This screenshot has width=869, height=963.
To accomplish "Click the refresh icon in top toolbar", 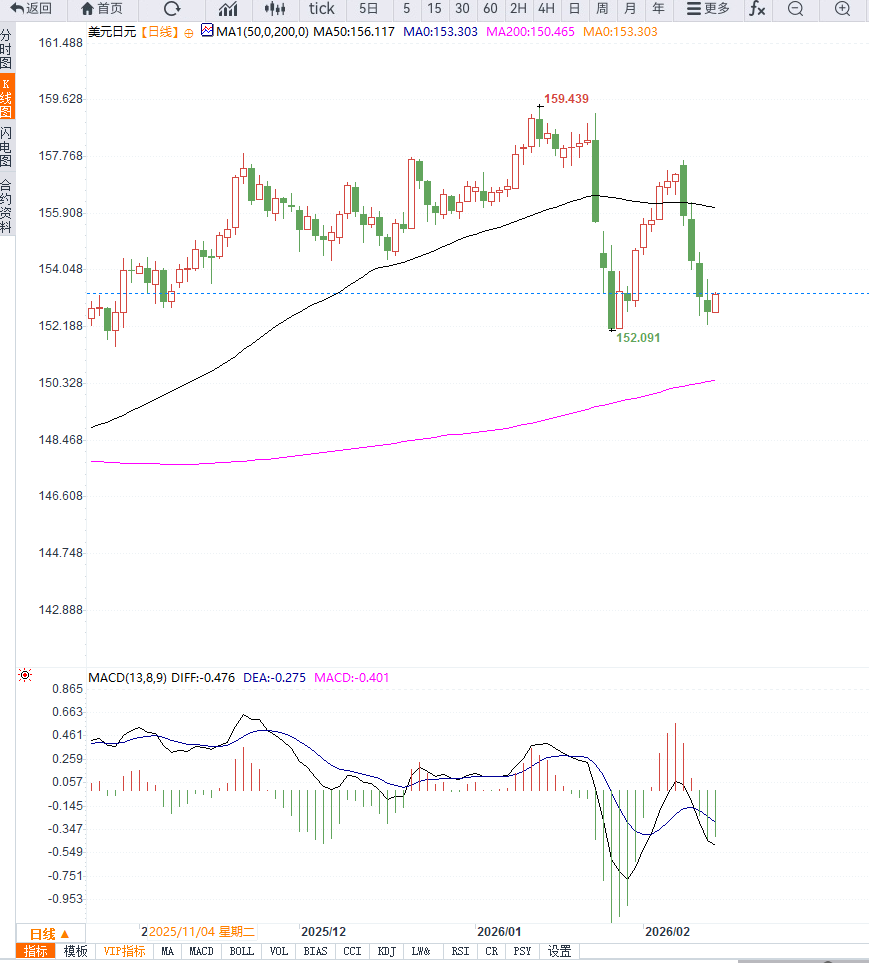I will (172, 9).
